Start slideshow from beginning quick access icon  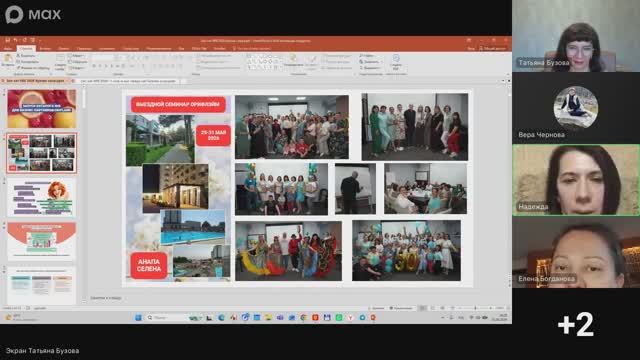click(x=33, y=40)
